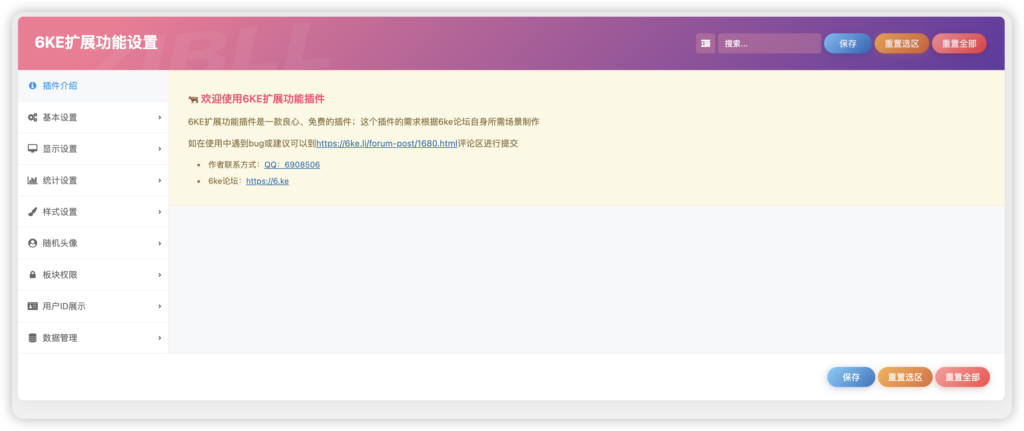This screenshot has height=431, width=1024.
Task: Click the info icon beside 插件介绍
Action: (33, 86)
